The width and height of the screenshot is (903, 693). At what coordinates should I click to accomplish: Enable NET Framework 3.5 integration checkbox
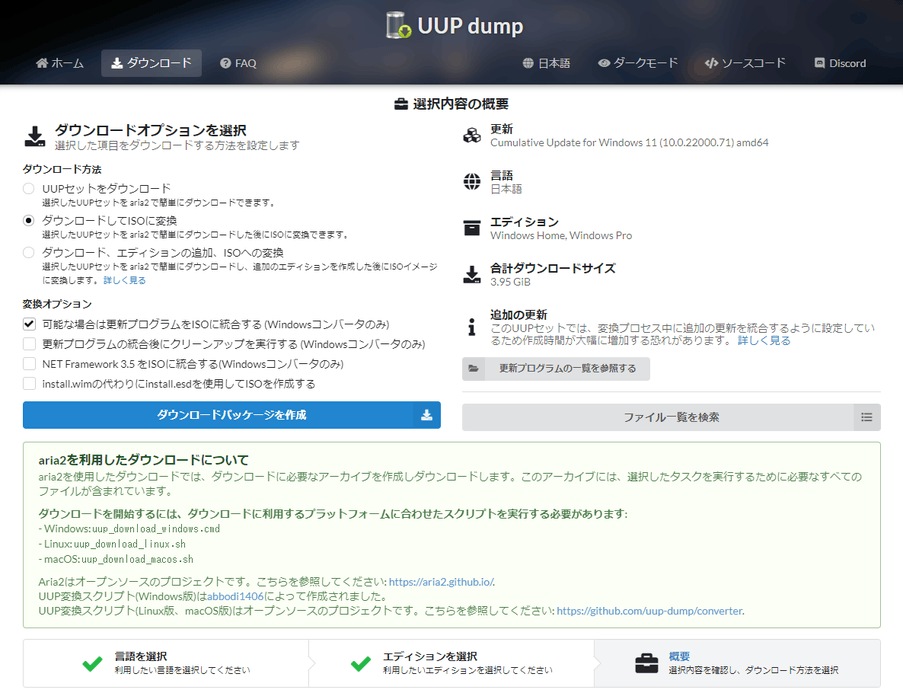pos(29,364)
